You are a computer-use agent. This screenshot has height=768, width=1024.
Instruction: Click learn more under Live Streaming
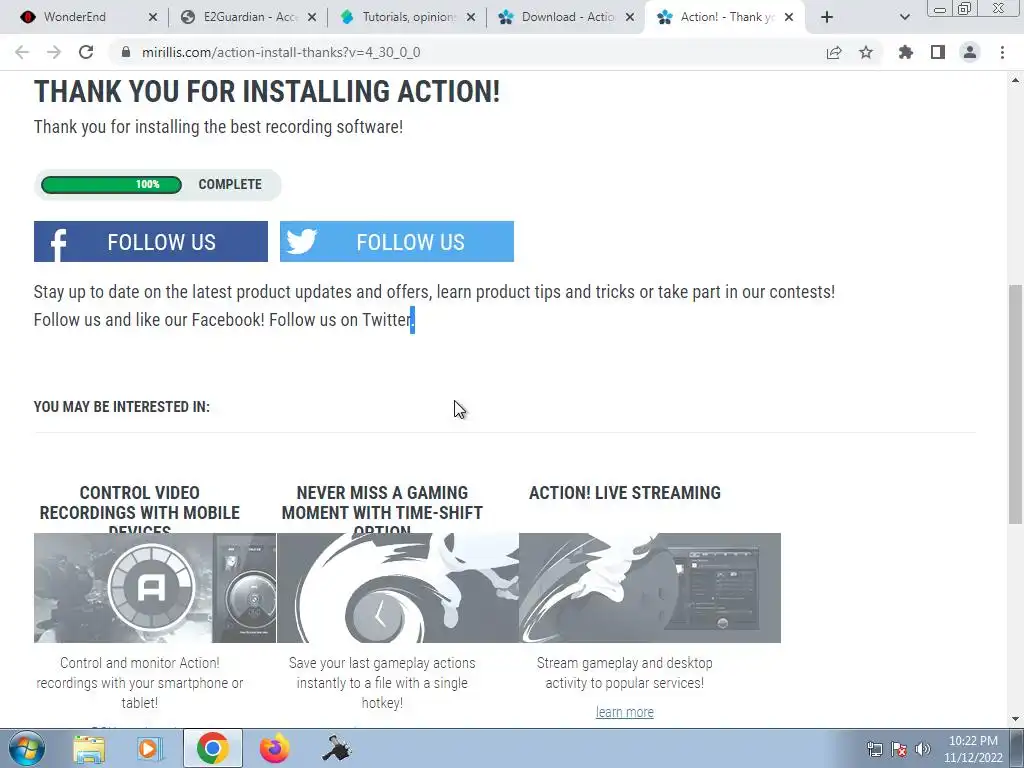click(x=625, y=712)
